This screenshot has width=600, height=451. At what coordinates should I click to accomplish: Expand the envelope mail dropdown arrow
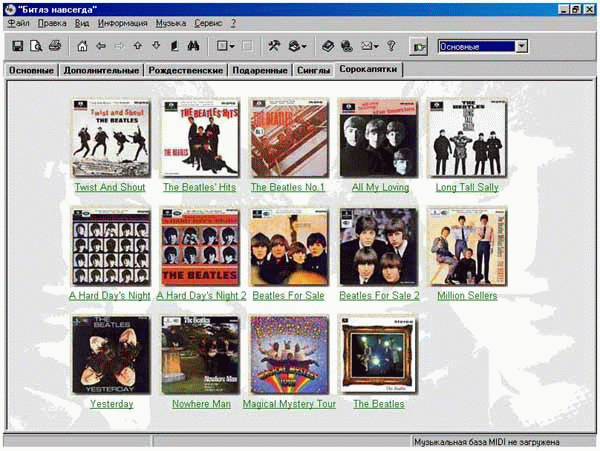(376, 47)
